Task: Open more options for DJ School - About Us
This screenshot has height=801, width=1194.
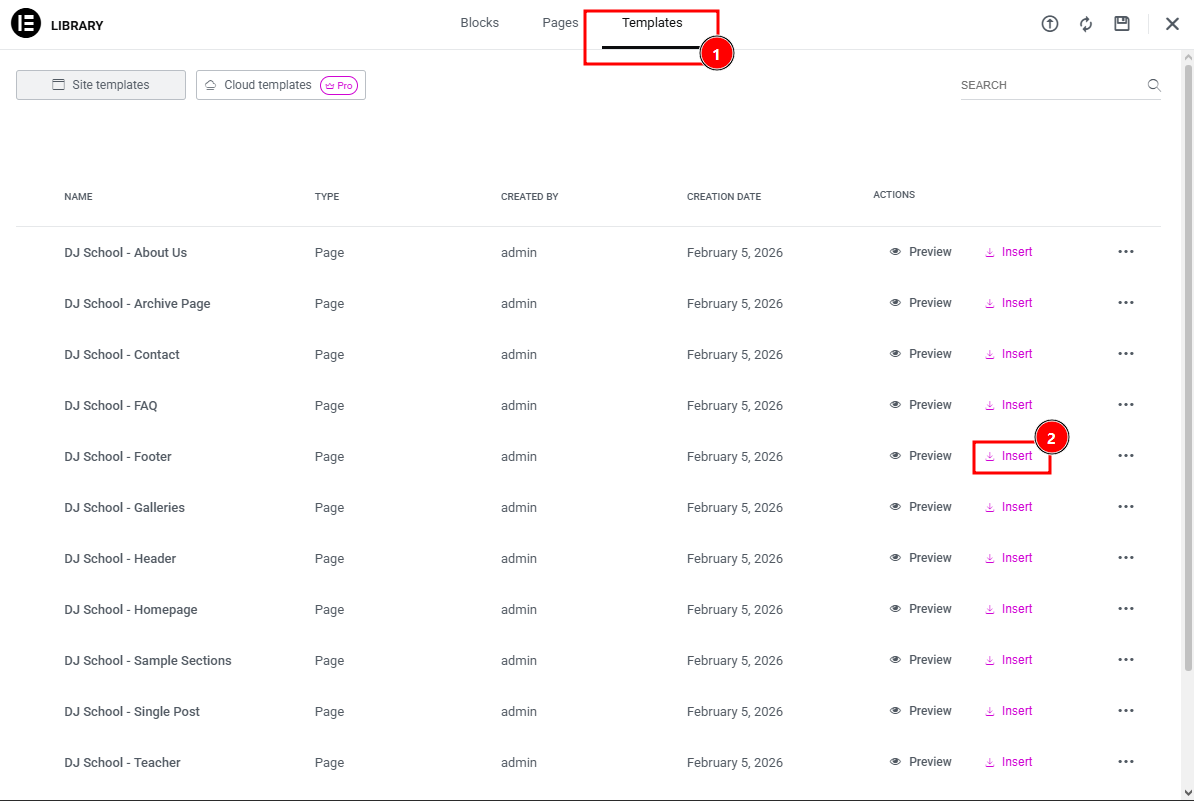Action: (x=1125, y=252)
